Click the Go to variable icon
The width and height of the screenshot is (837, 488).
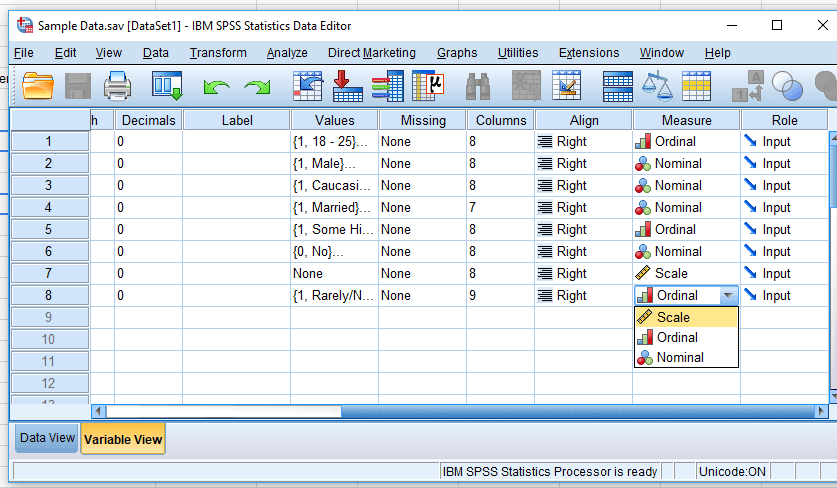(x=347, y=87)
